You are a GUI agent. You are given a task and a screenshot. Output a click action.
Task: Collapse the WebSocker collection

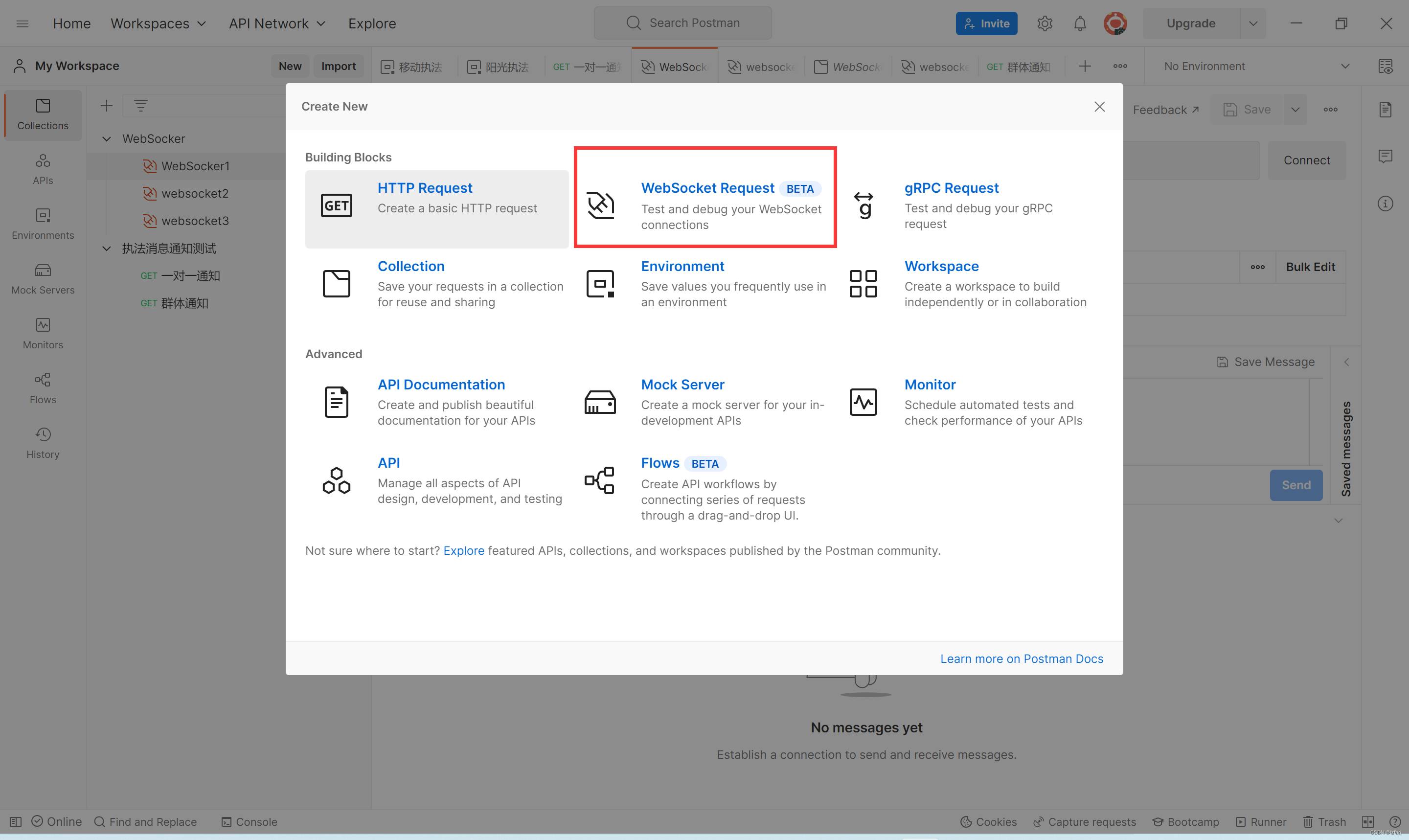[106, 138]
